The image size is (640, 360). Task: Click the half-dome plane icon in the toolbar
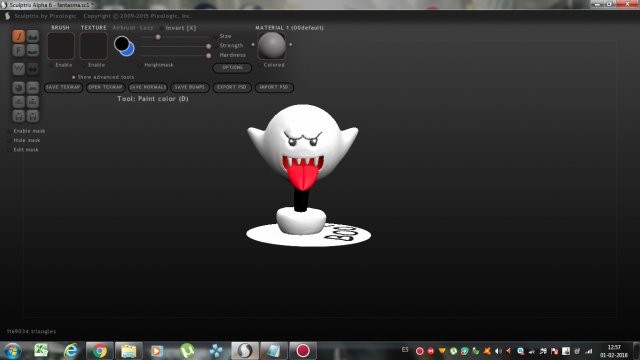coord(33,88)
